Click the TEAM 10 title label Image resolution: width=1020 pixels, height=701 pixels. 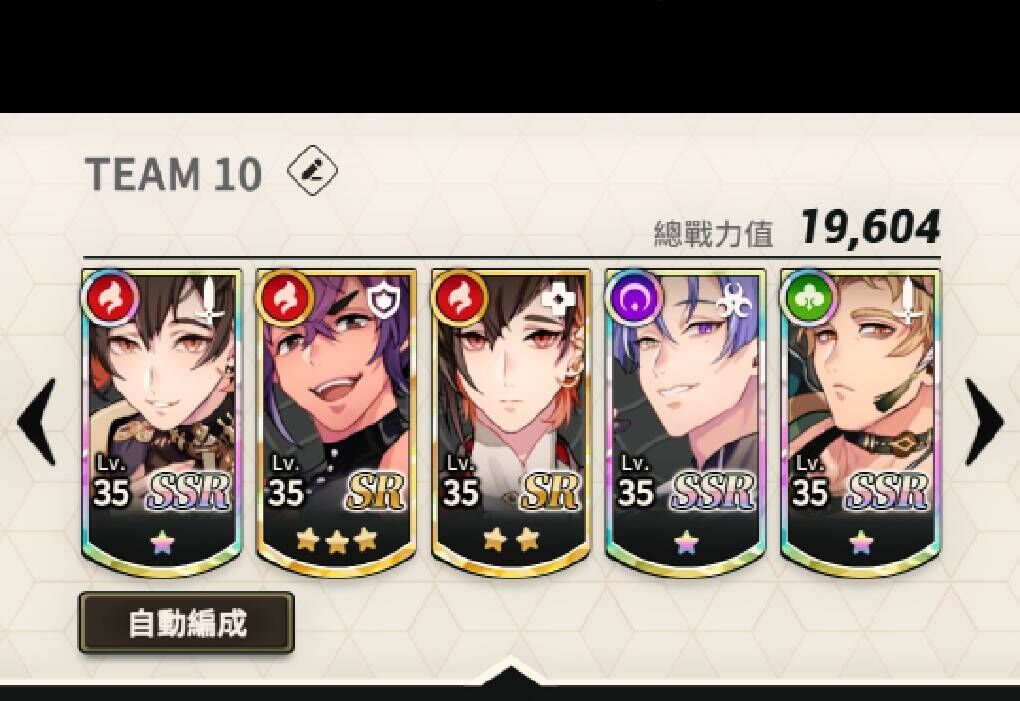point(173,174)
